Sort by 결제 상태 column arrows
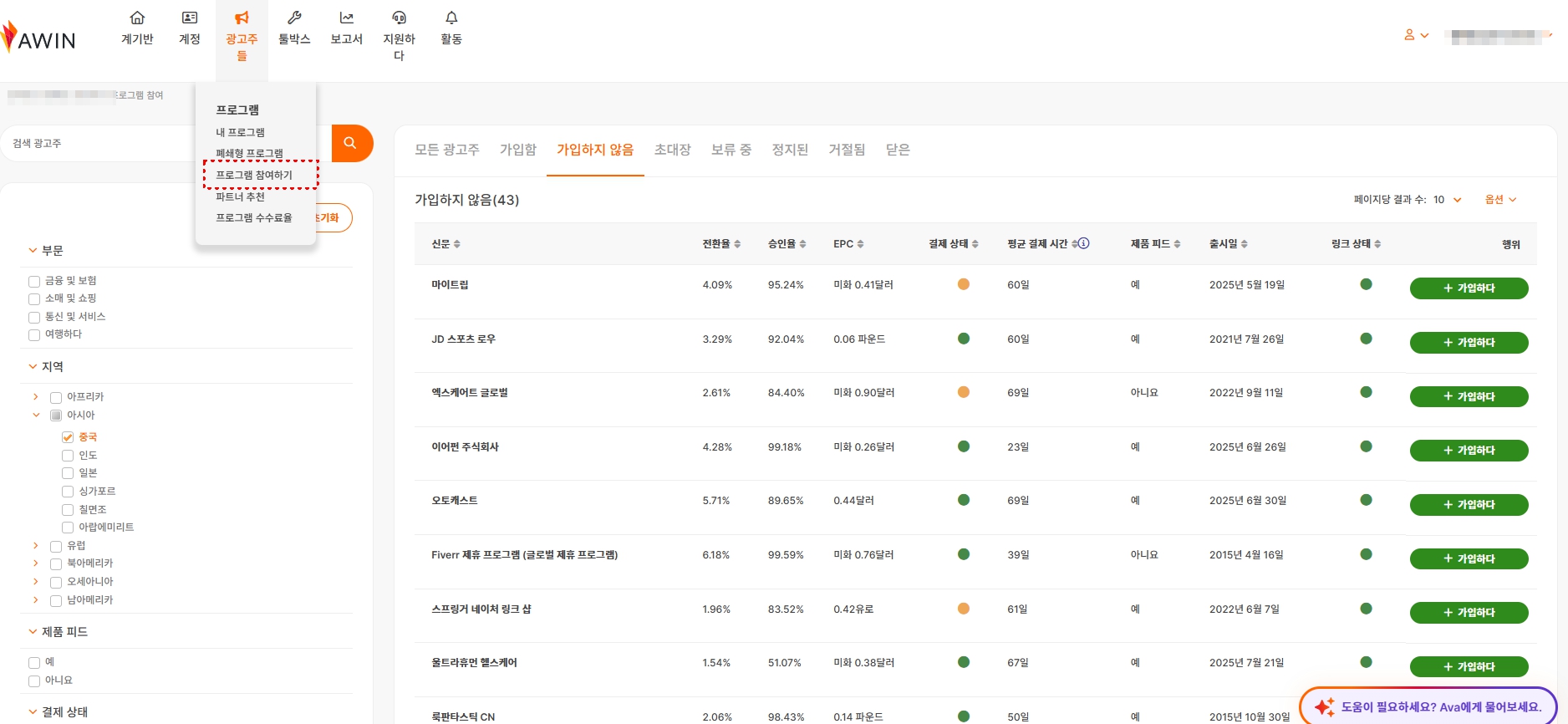 [975, 244]
